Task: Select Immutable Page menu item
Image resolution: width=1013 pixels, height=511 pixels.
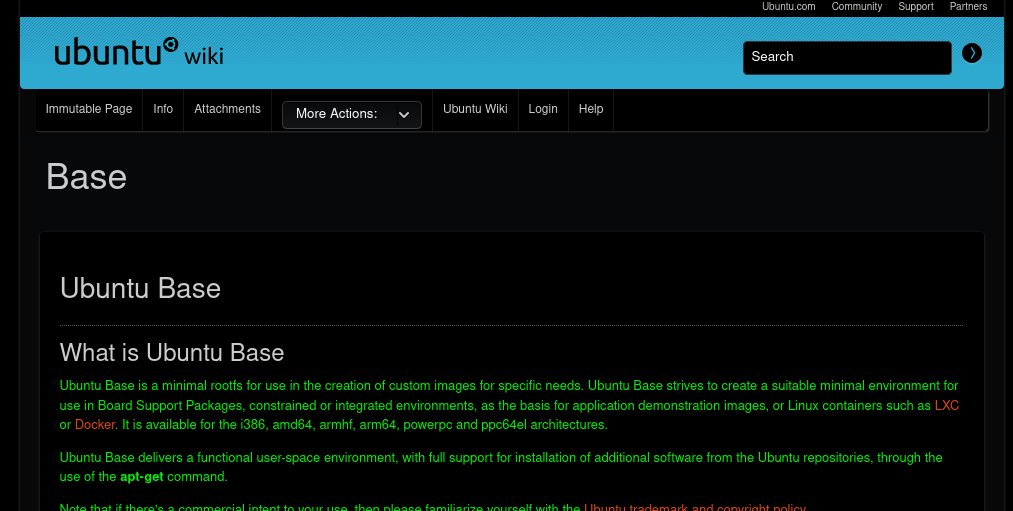Action: (89, 109)
